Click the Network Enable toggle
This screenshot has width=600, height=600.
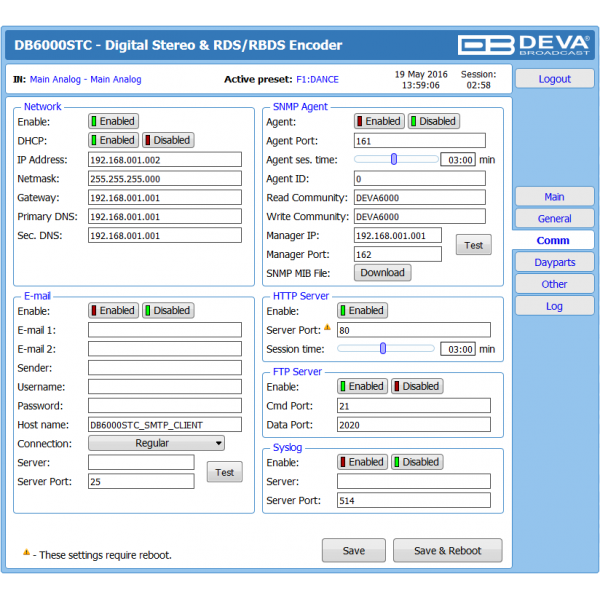coord(113,121)
